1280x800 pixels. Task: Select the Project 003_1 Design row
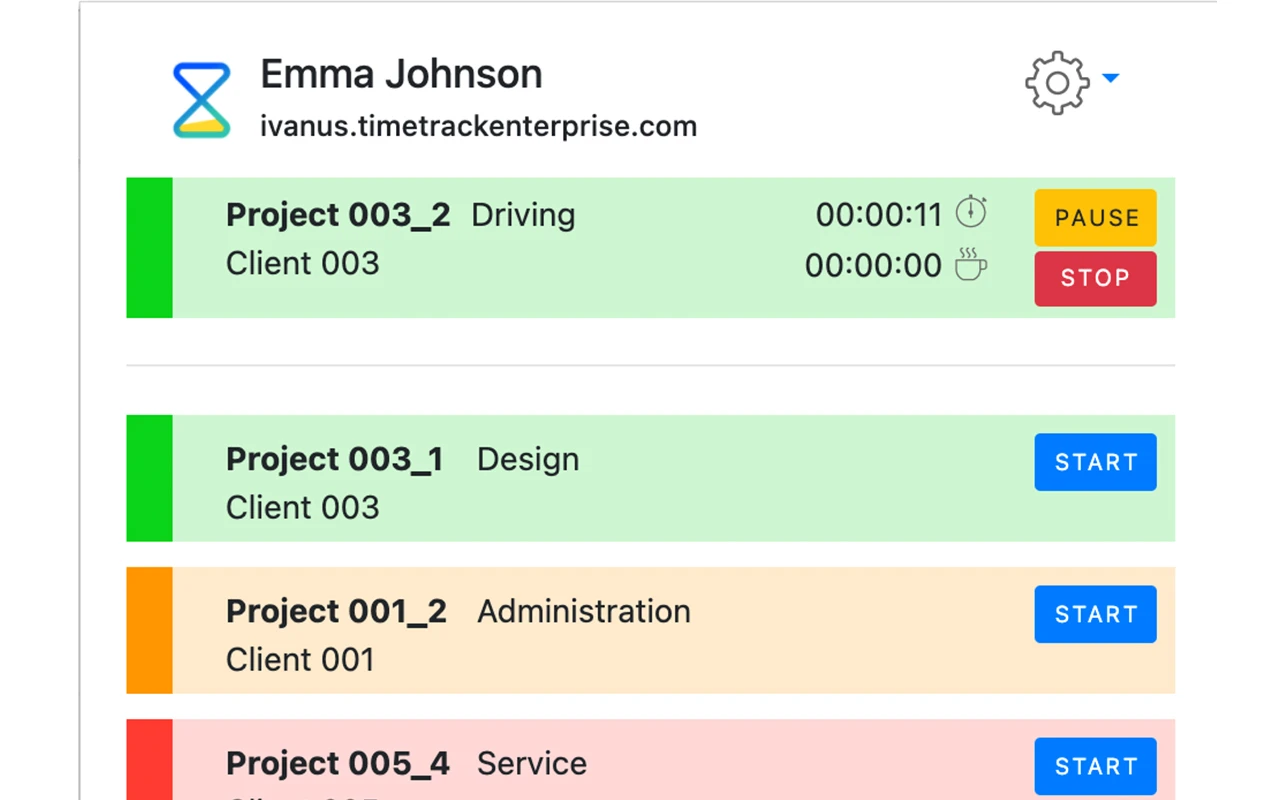(600, 478)
